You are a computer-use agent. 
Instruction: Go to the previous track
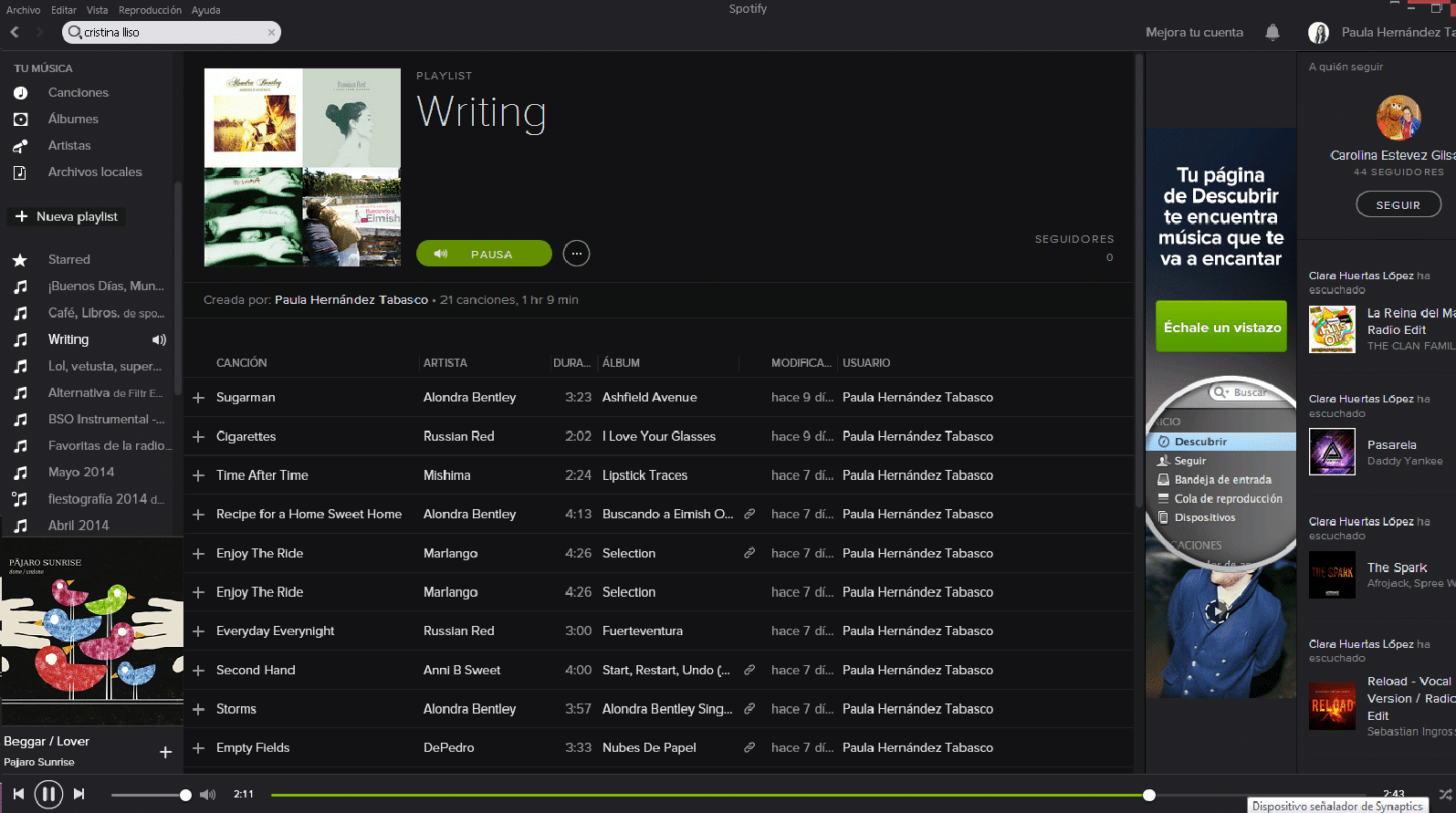pyautogui.click(x=18, y=794)
